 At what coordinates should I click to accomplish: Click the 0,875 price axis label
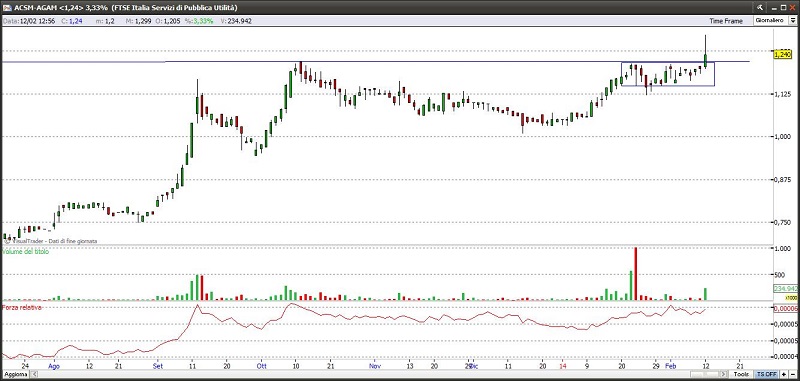782,180
